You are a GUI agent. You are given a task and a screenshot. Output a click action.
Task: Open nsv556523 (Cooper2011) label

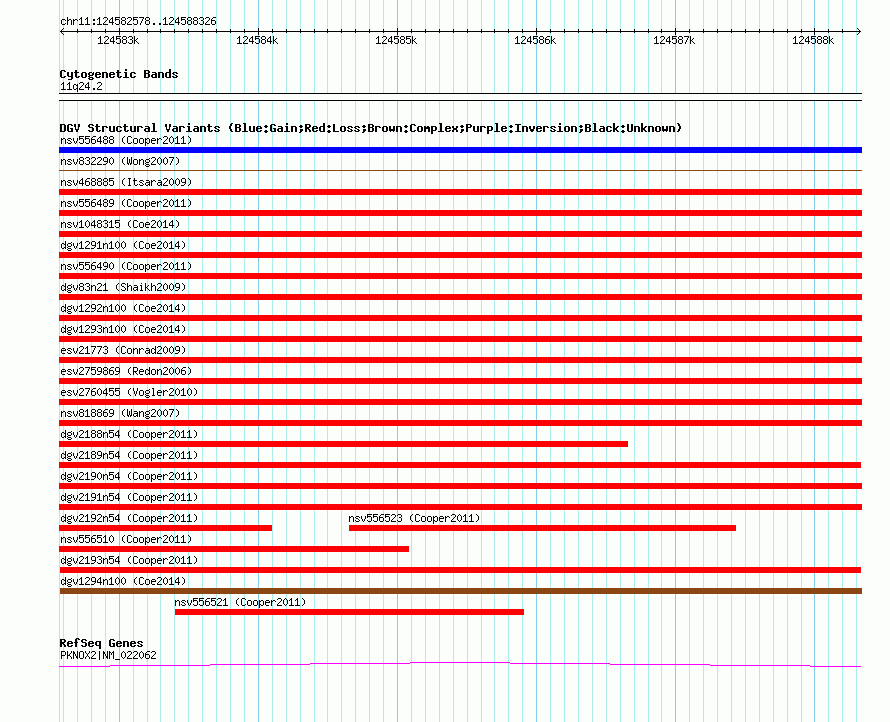click(x=414, y=518)
